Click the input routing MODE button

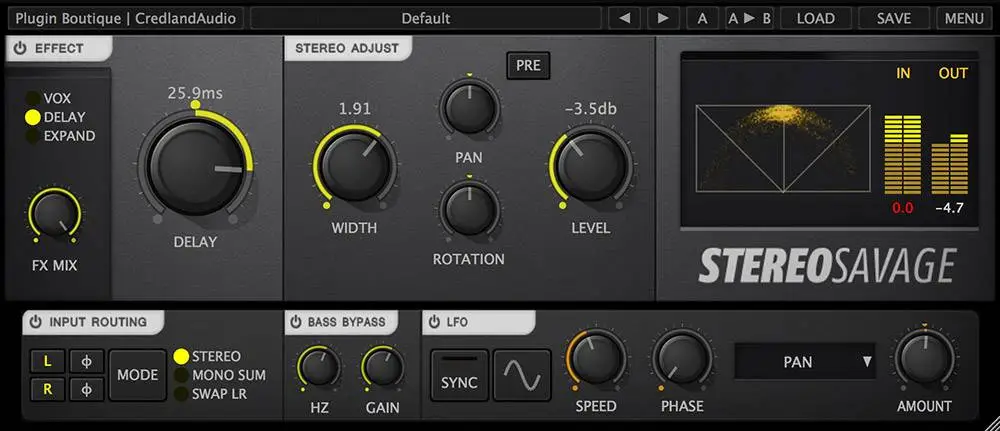pos(138,375)
